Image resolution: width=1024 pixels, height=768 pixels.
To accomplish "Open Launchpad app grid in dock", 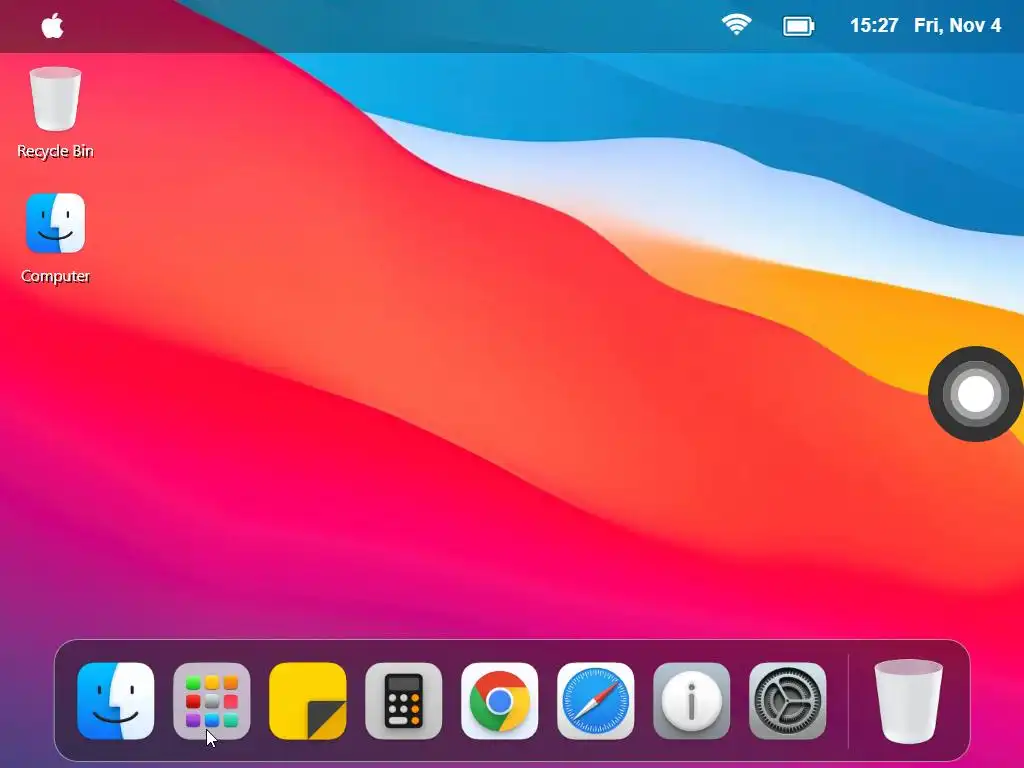I will (x=212, y=701).
